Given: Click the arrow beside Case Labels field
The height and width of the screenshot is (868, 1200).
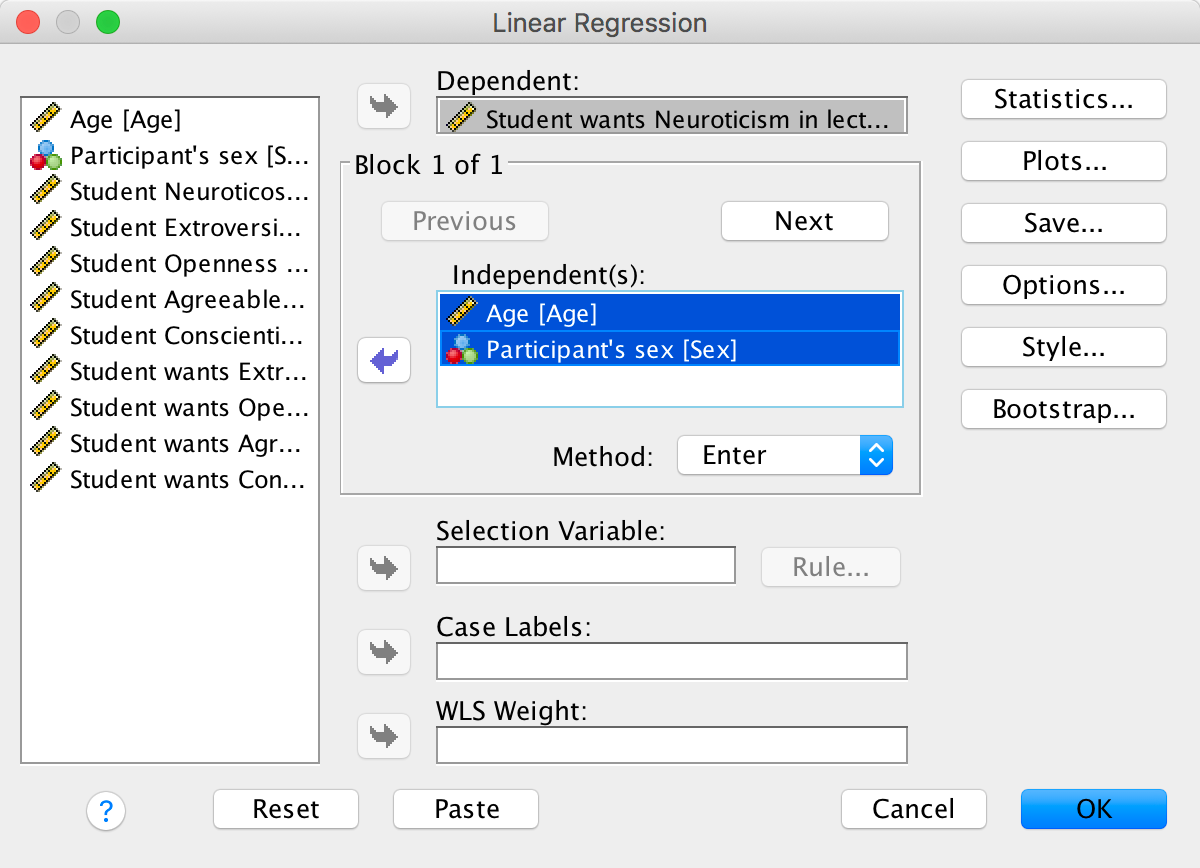Looking at the screenshot, I should click(384, 652).
